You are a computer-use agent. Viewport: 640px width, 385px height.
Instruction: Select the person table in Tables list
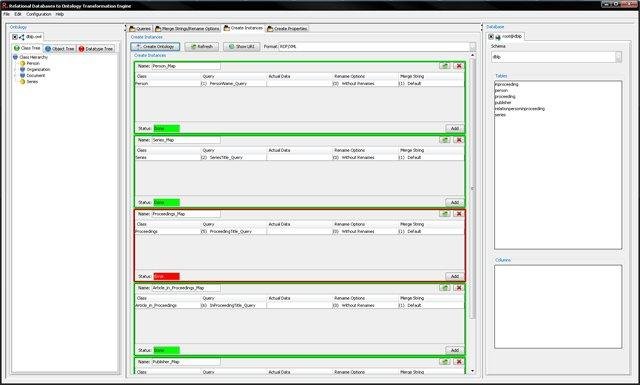tap(501, 90)
